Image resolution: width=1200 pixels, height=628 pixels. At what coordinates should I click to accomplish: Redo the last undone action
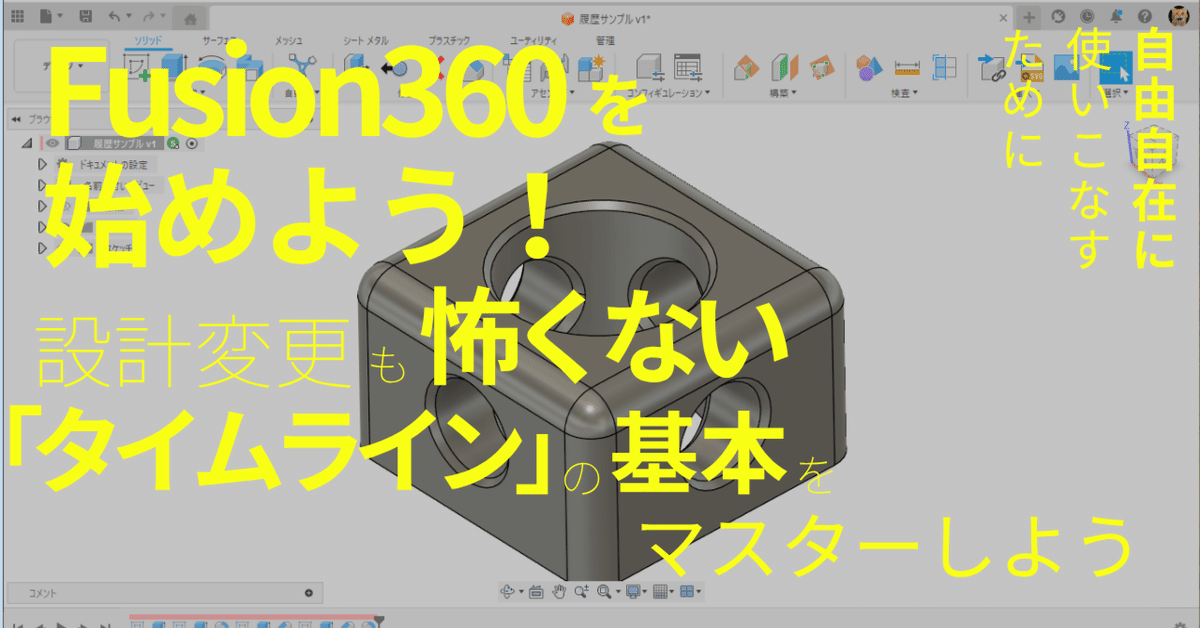tap(149, 17)
